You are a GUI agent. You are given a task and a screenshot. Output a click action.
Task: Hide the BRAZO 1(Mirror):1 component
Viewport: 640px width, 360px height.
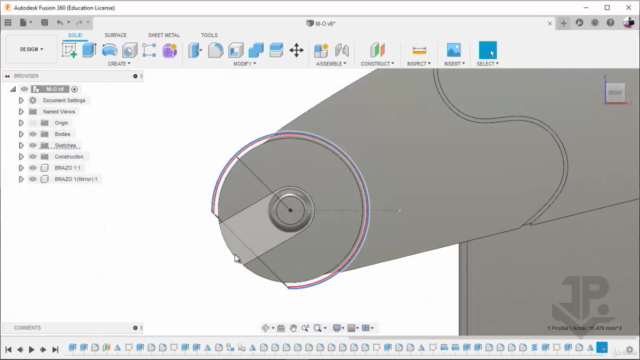point(33,179)
